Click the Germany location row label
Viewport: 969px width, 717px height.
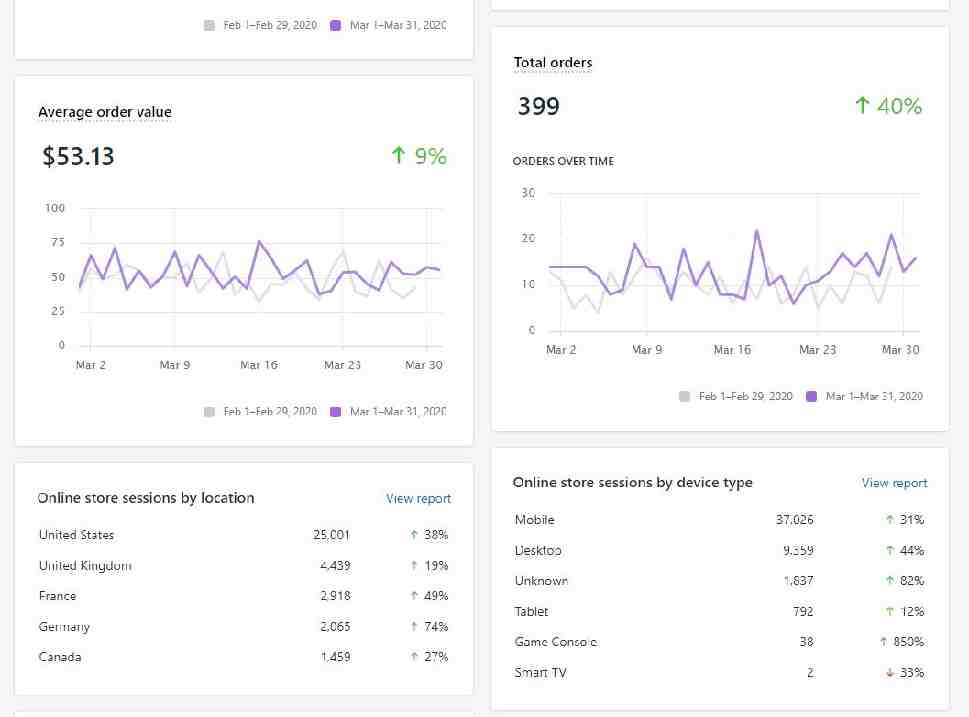[64, 627]
